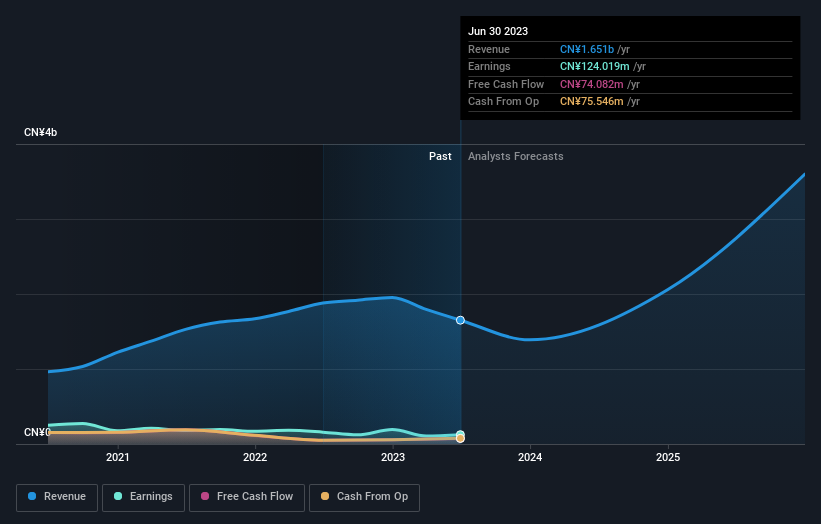This screenshot has width=821, height=524.
Task: Click the Earnings row label in tooltip
Action: (489, 66)
